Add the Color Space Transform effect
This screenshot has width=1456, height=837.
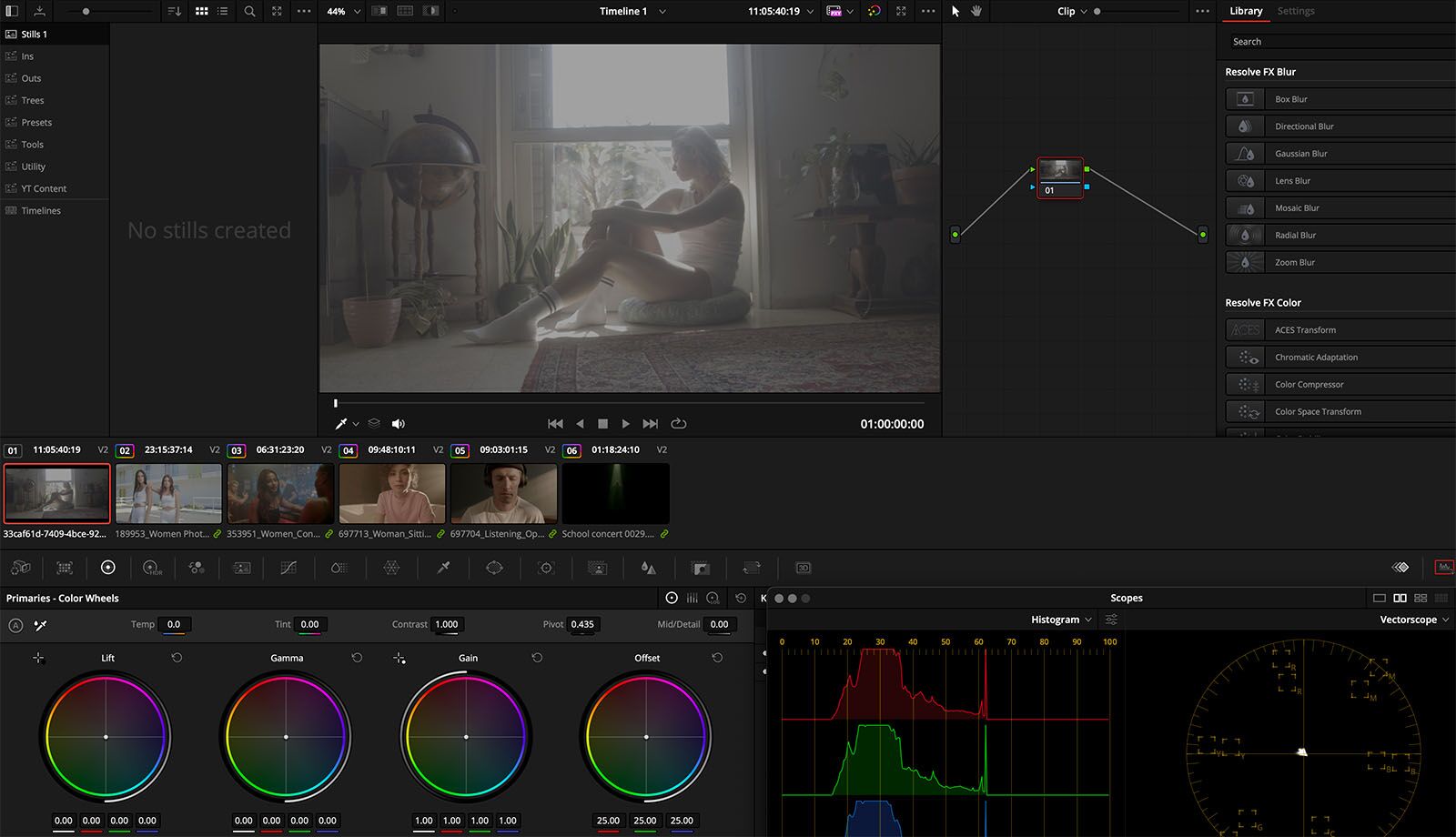click(1319, 410)
